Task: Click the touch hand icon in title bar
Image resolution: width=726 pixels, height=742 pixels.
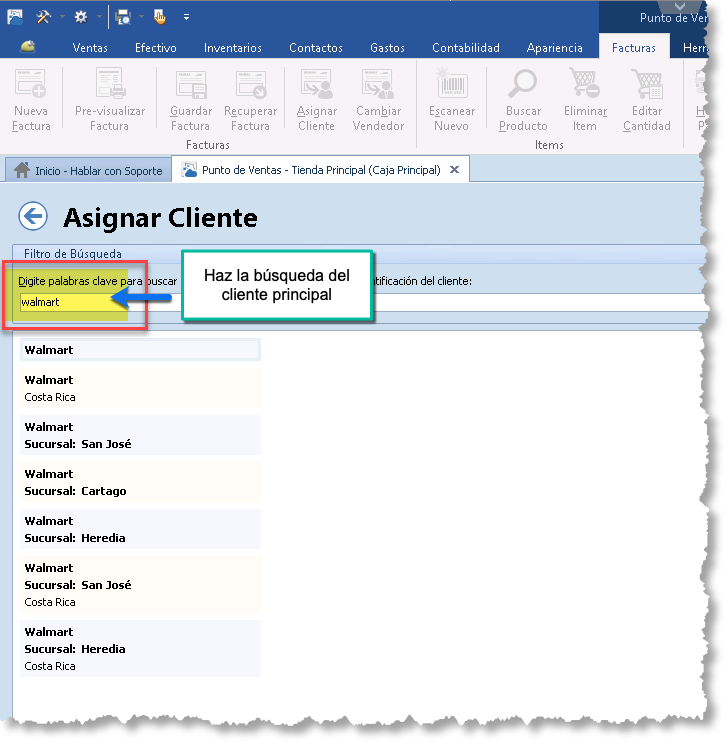Action: click(160, 17)
